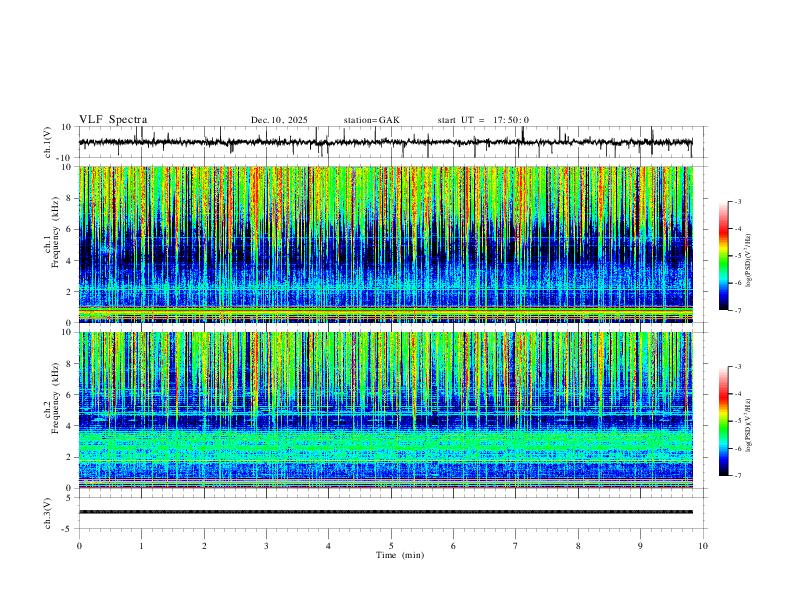Click time axis tick label "0"
Image resolution: width=792 pixels, height=612 pixels.
pos(79,546)
